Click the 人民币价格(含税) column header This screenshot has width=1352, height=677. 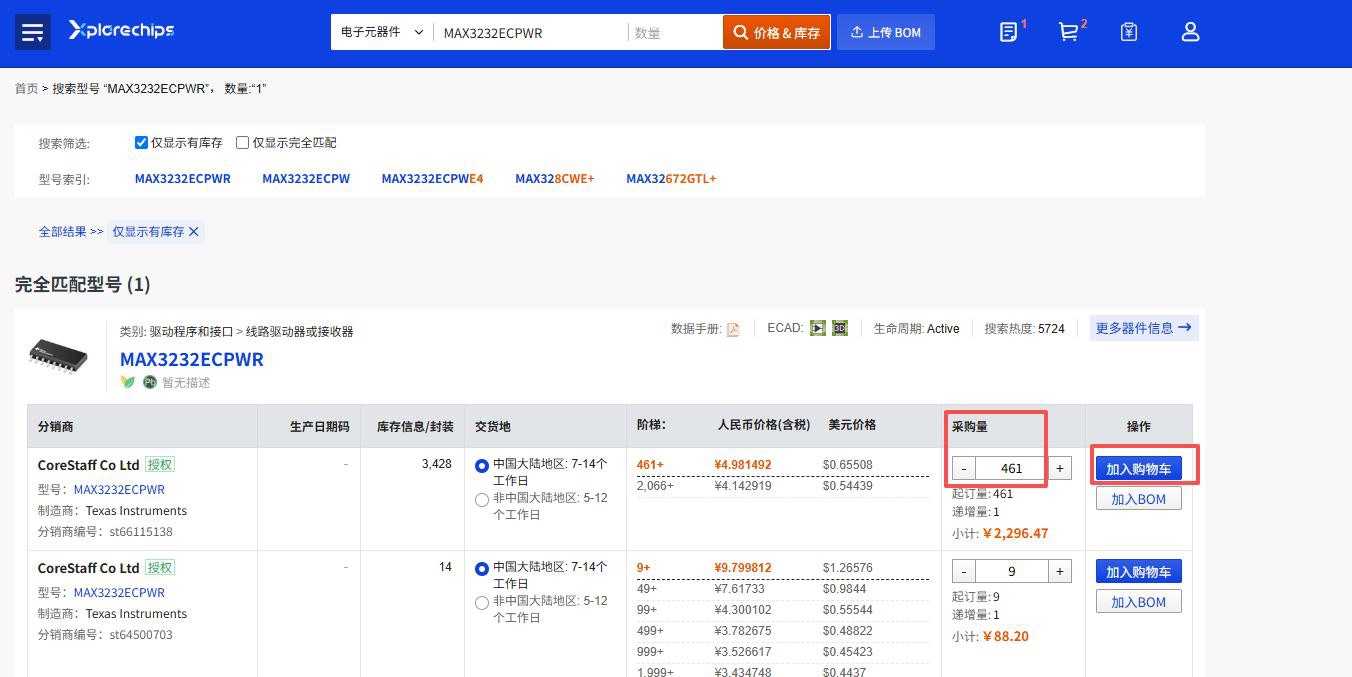tap(764, 425)
